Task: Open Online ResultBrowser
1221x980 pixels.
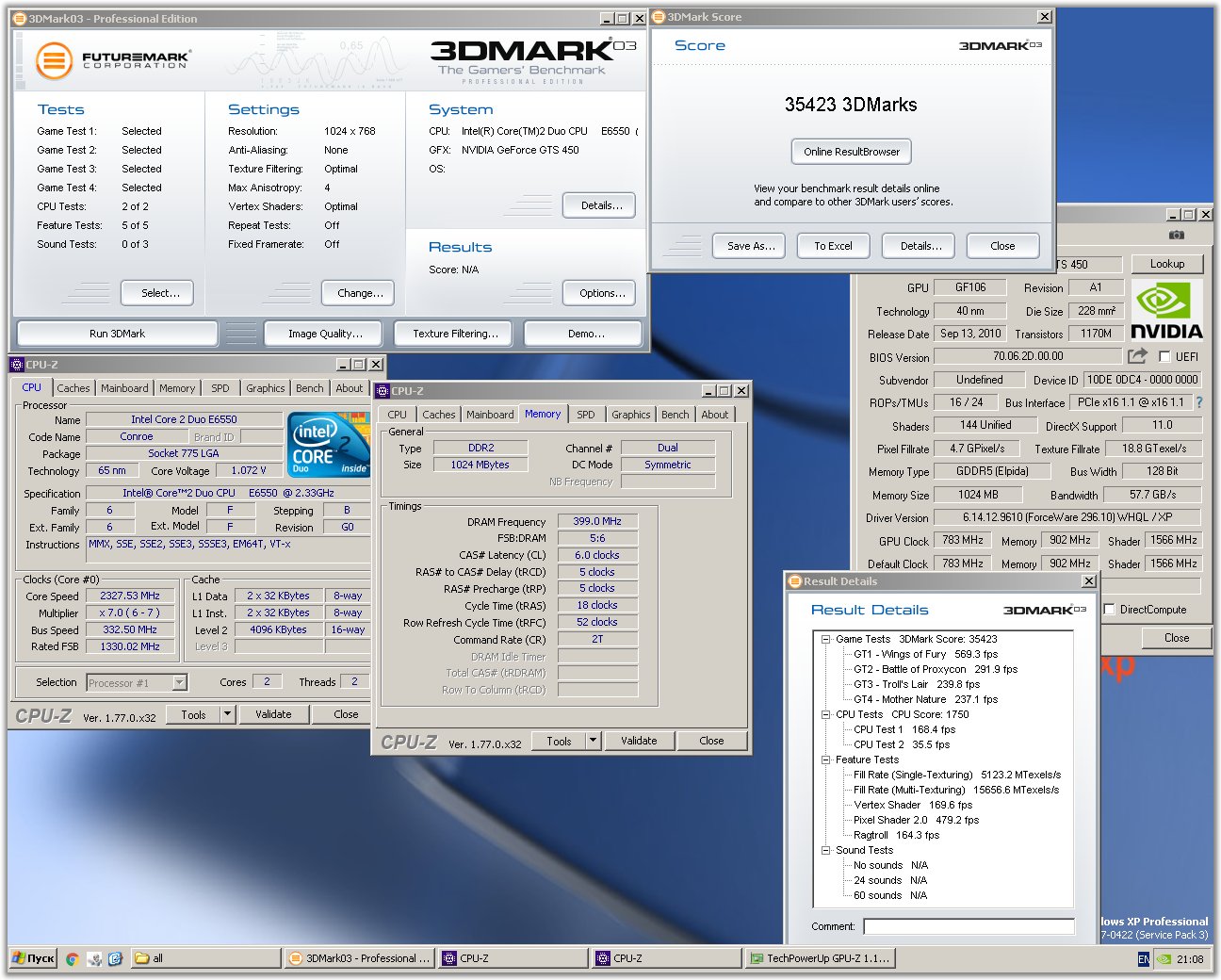Action: 852,152
